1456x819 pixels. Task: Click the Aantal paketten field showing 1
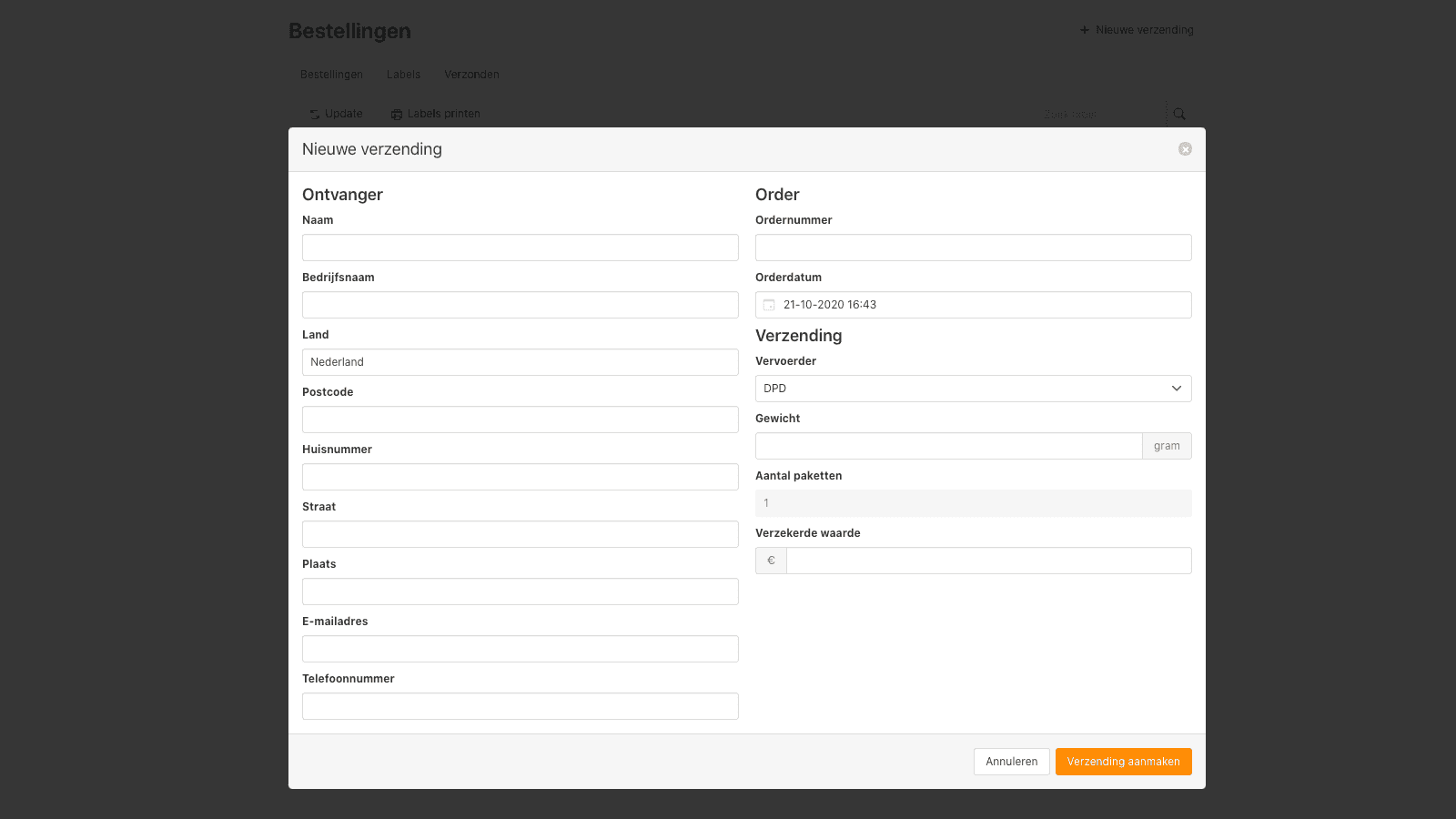coord(973,502)
